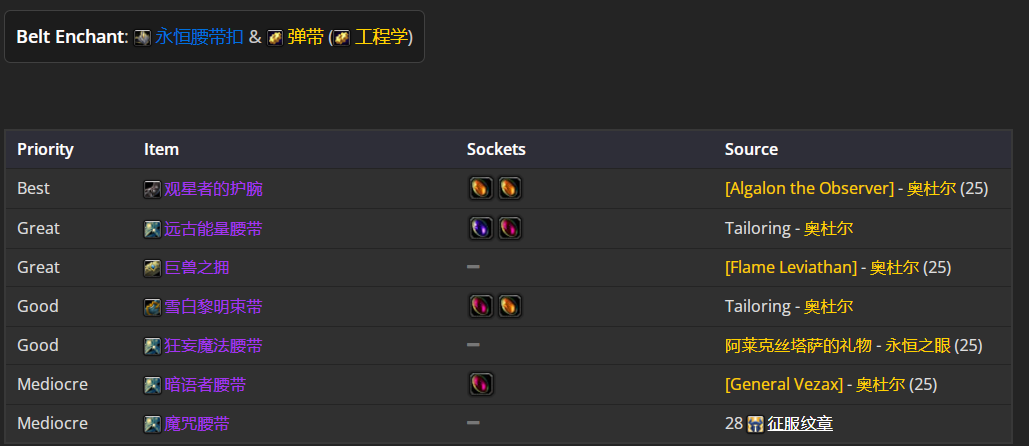
Task: Follow the General Vezax source link
Action: pos(784,384)
